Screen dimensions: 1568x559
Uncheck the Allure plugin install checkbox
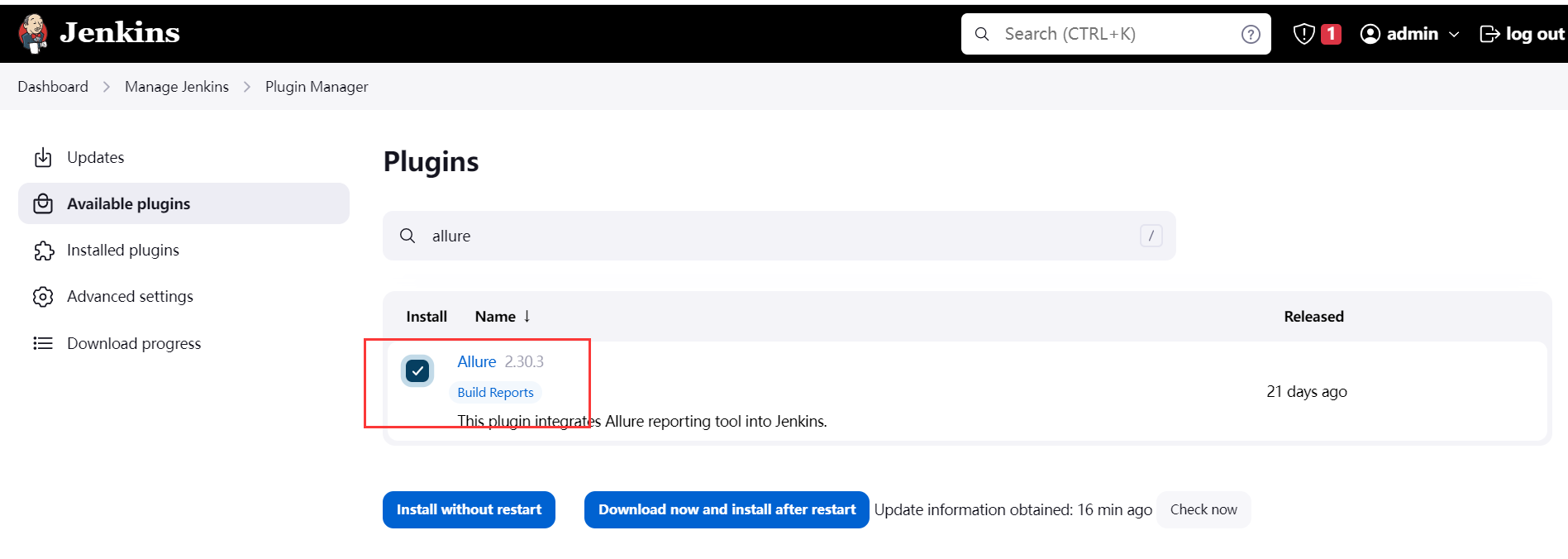click(x=417, y=370)
